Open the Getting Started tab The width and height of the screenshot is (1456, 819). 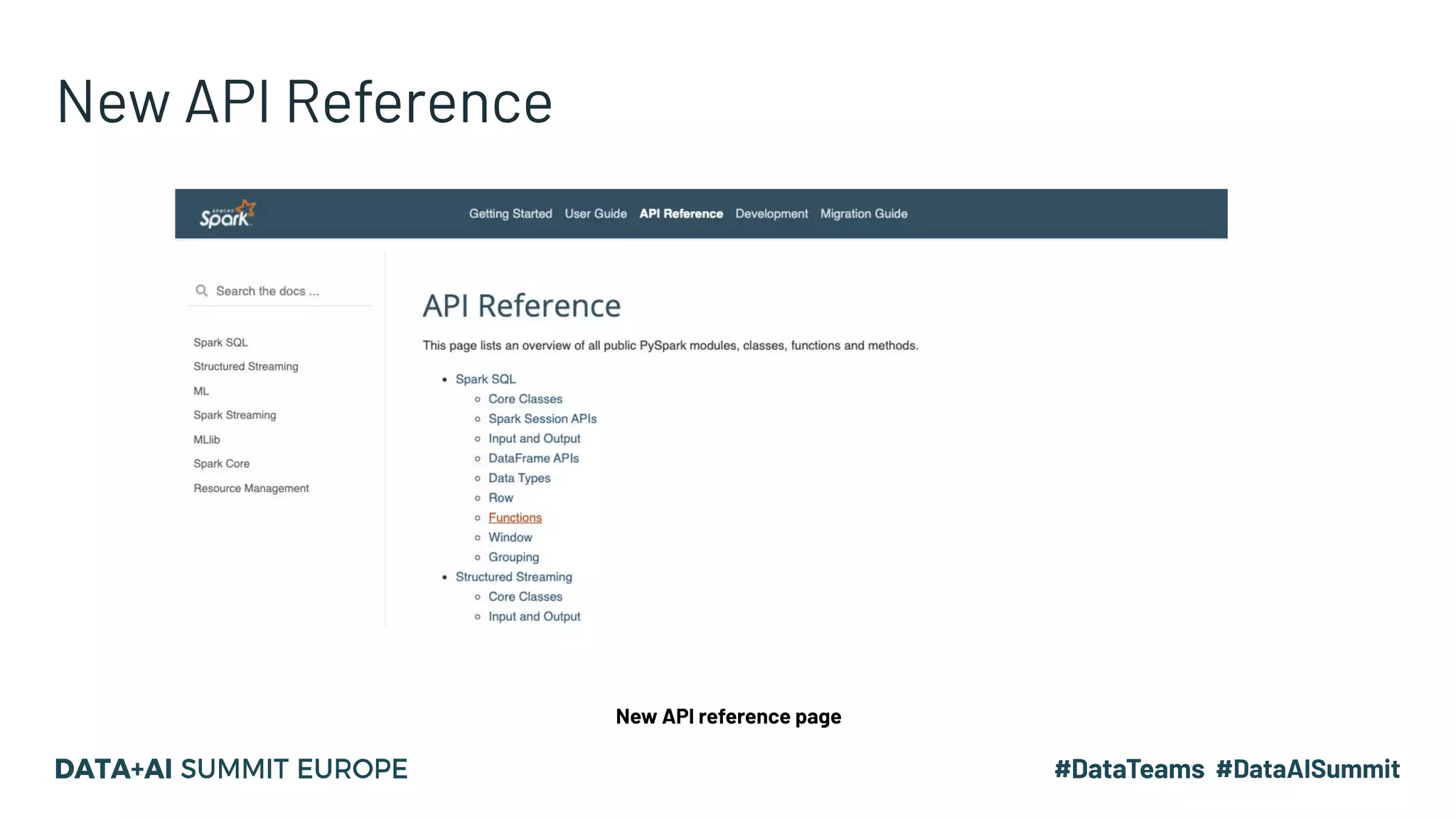(510, 213)
